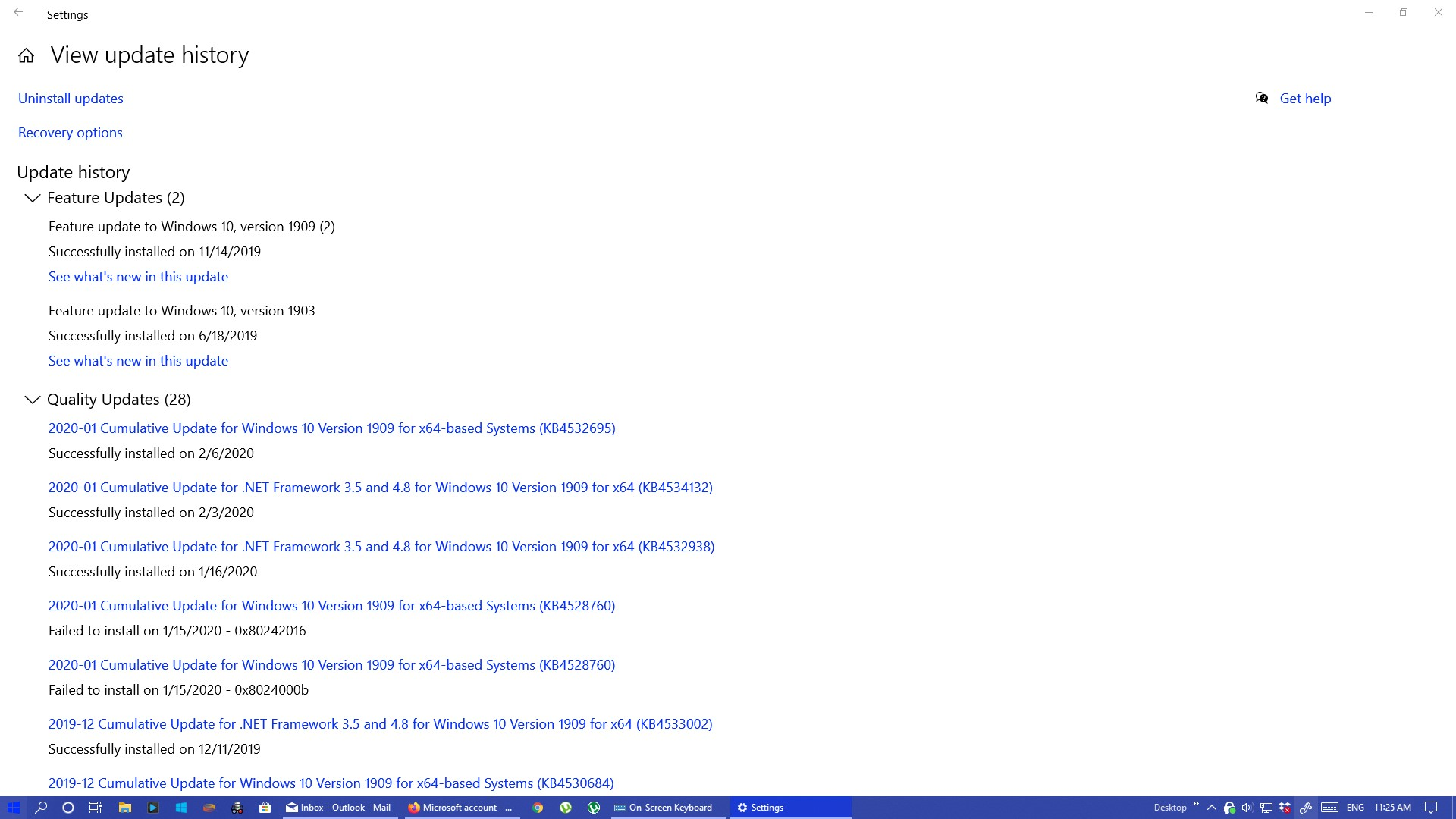The image size is (1456, 819).
Task: Show hidden system tray icons
Action: [x=1211, y=808]
